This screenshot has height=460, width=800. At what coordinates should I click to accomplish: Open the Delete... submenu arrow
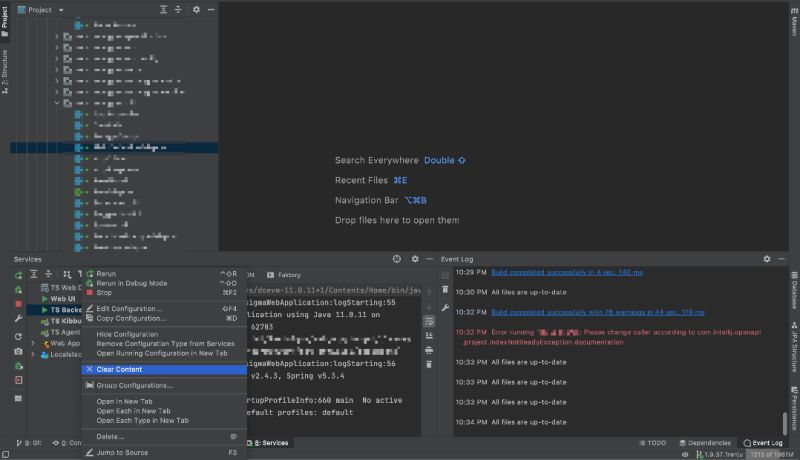pos(234,437)
